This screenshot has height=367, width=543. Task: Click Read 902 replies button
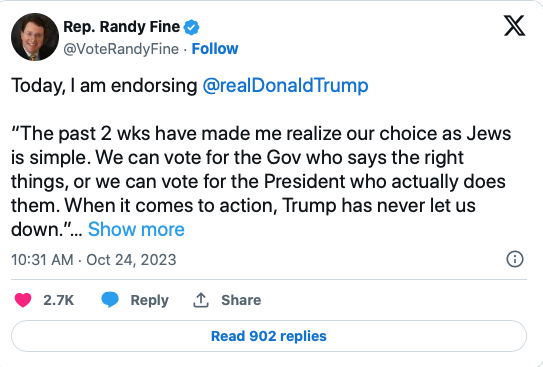point(269,336)
